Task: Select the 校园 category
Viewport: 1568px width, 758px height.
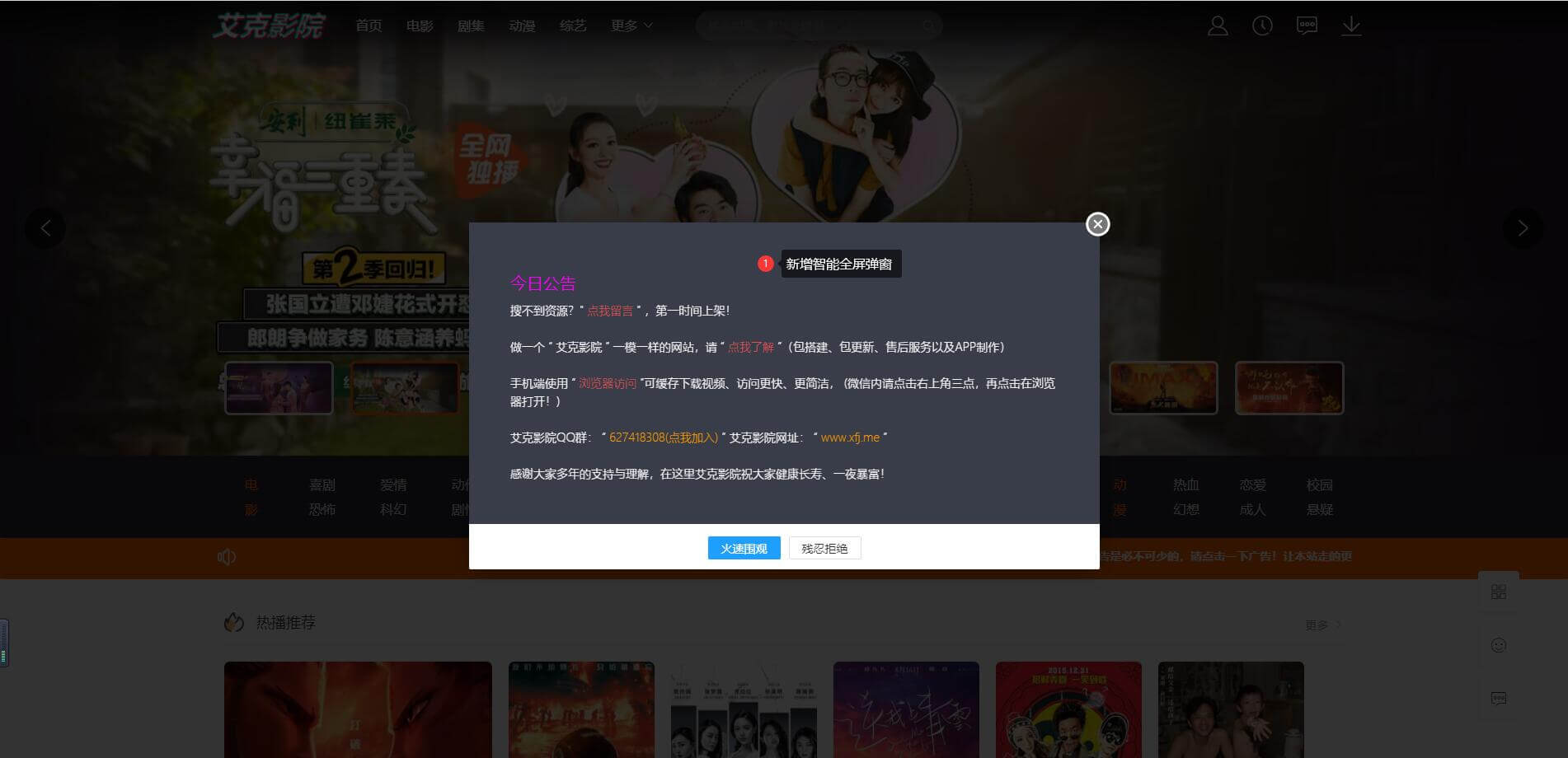Action: [1320, 485]
